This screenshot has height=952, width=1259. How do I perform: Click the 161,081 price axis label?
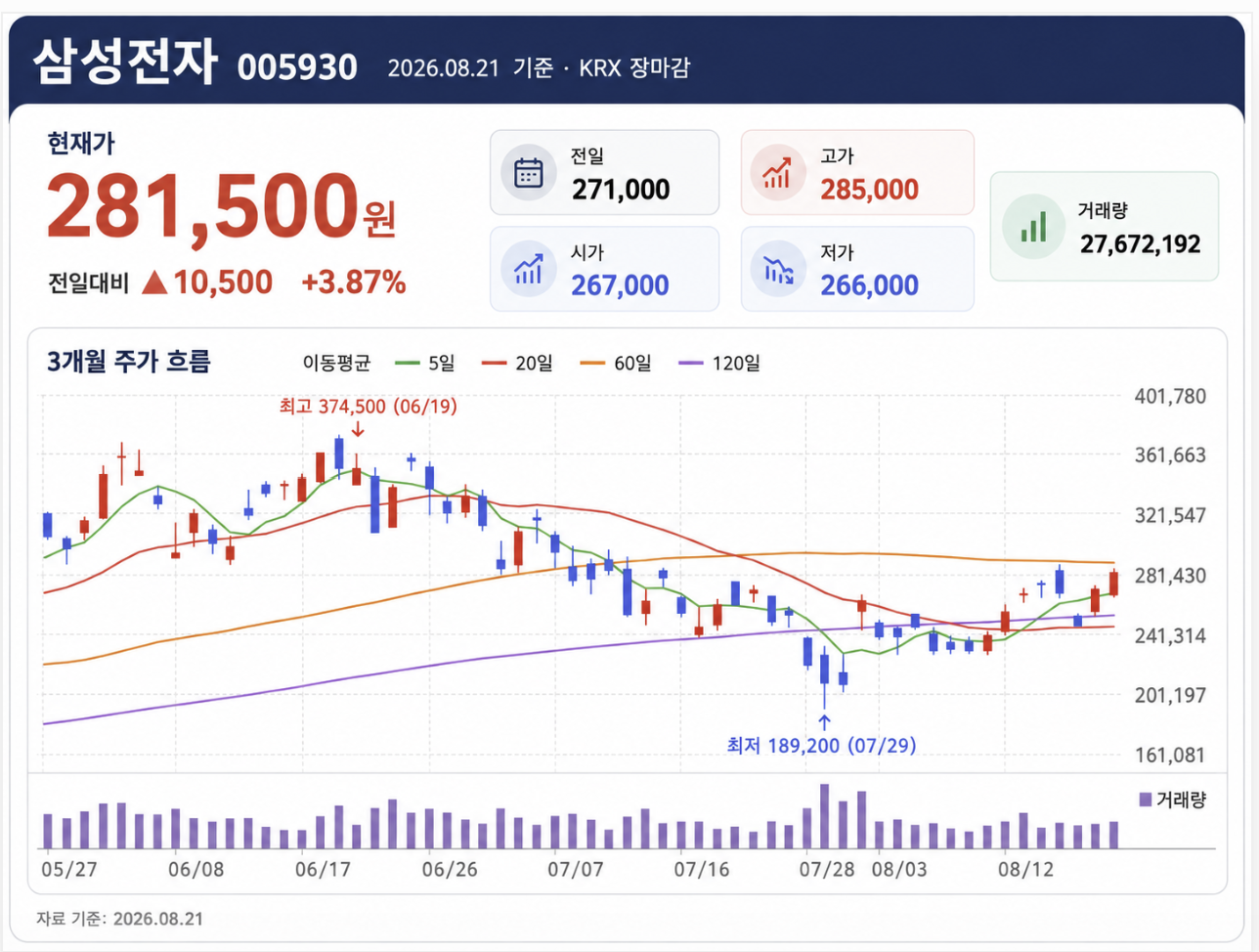[x=1170, y=755]
